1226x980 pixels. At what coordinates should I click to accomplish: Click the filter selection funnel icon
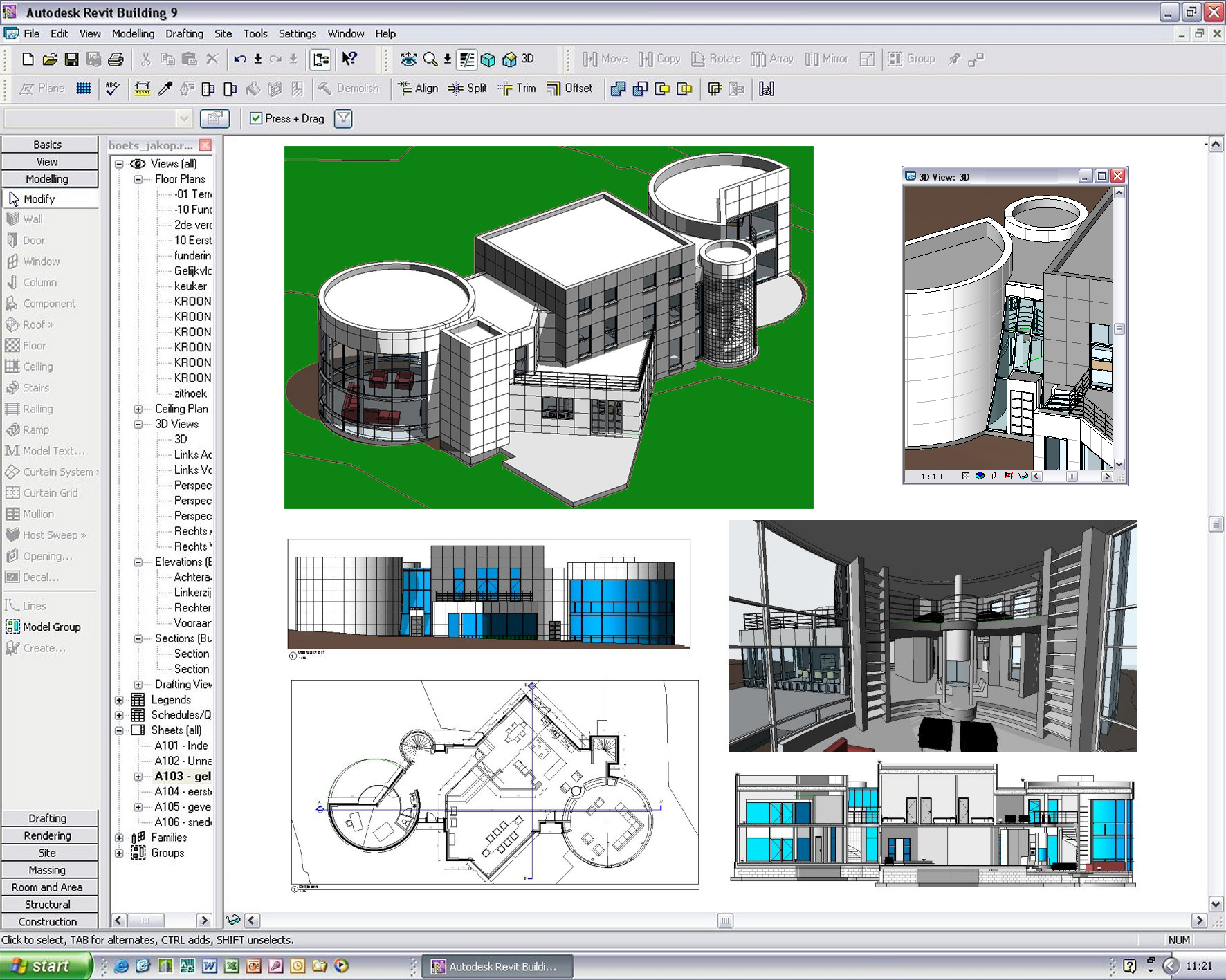point(343,119)
